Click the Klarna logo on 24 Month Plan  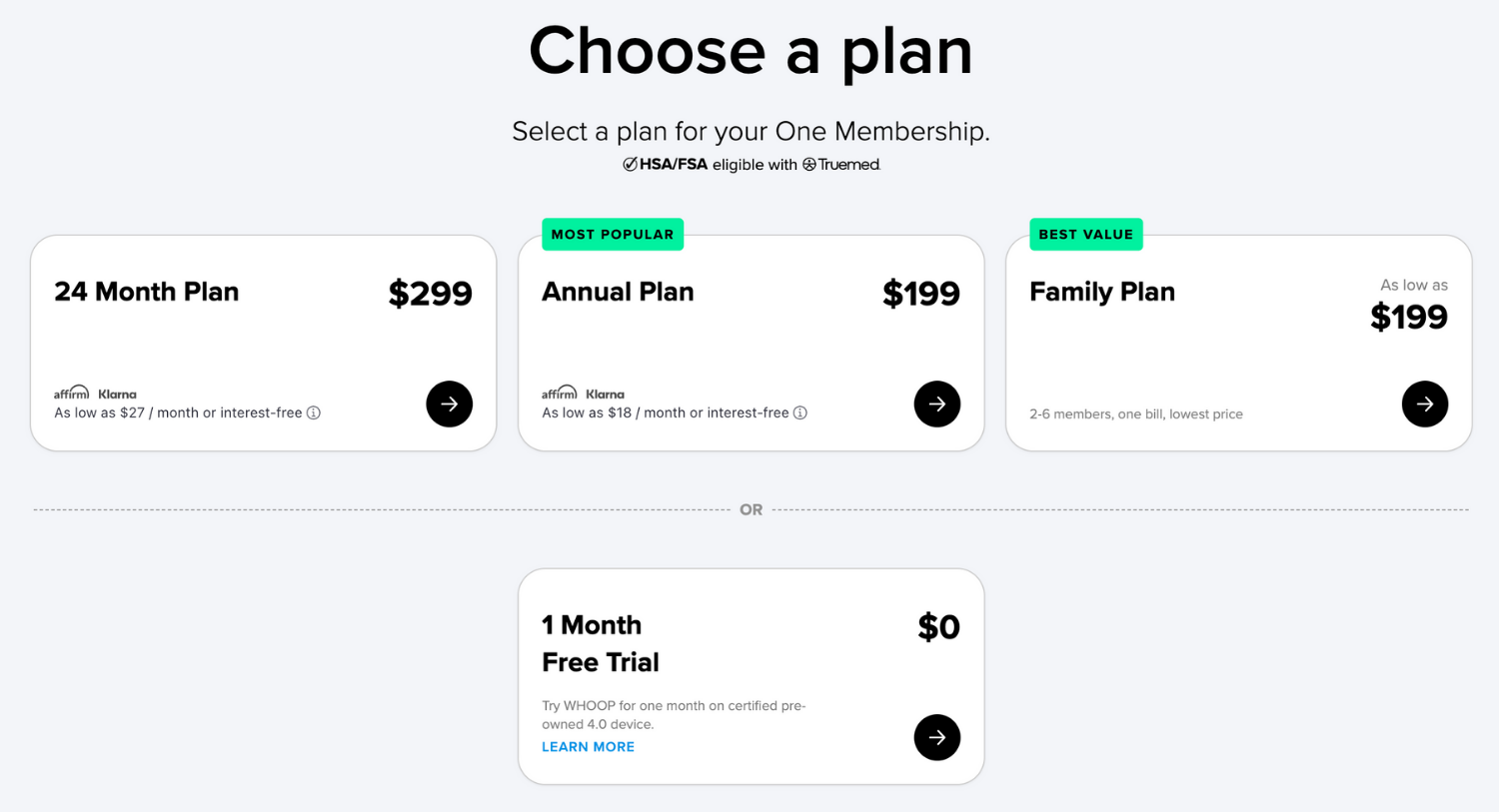(x=117, y=395)
